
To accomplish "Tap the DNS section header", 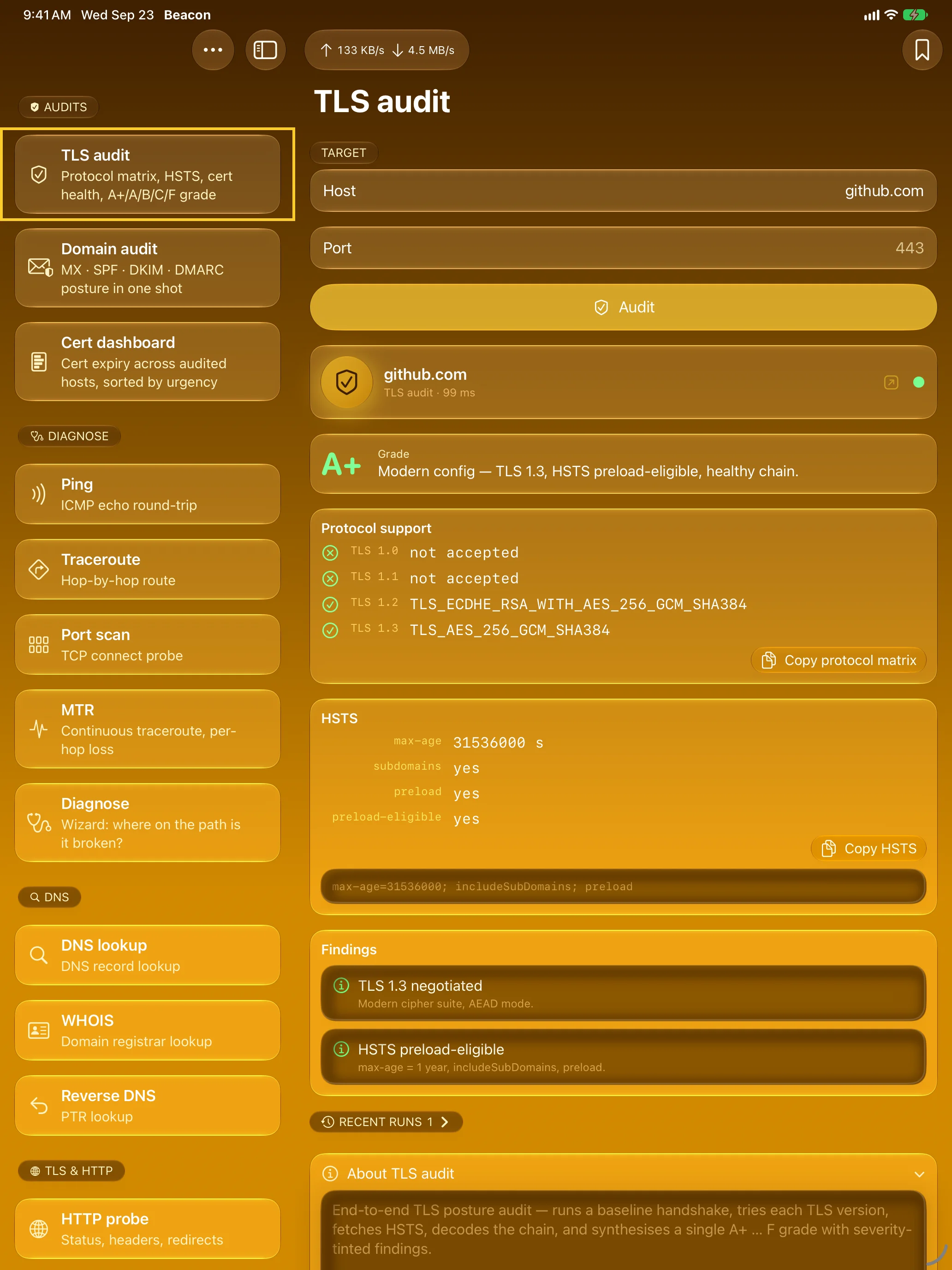I will pyautogui.click(x=49, y=897).
